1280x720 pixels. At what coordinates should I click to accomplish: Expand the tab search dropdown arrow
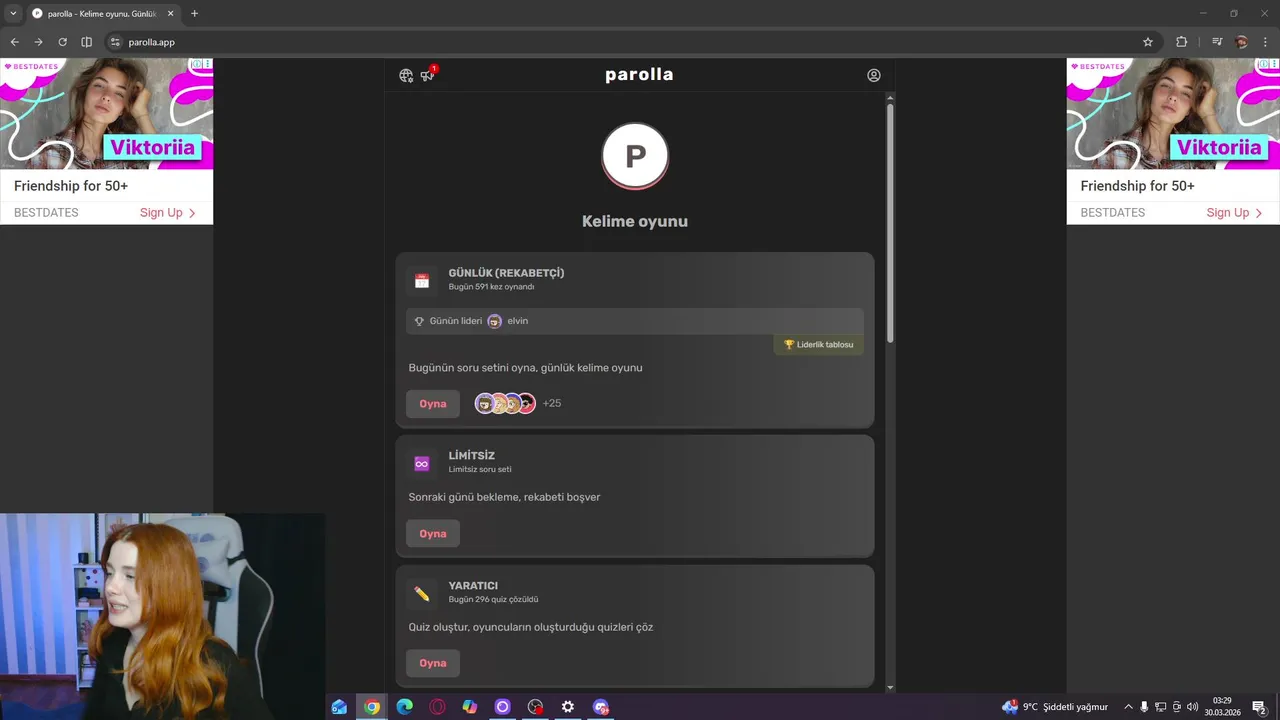pyautogui.click(x=13, y=13)
